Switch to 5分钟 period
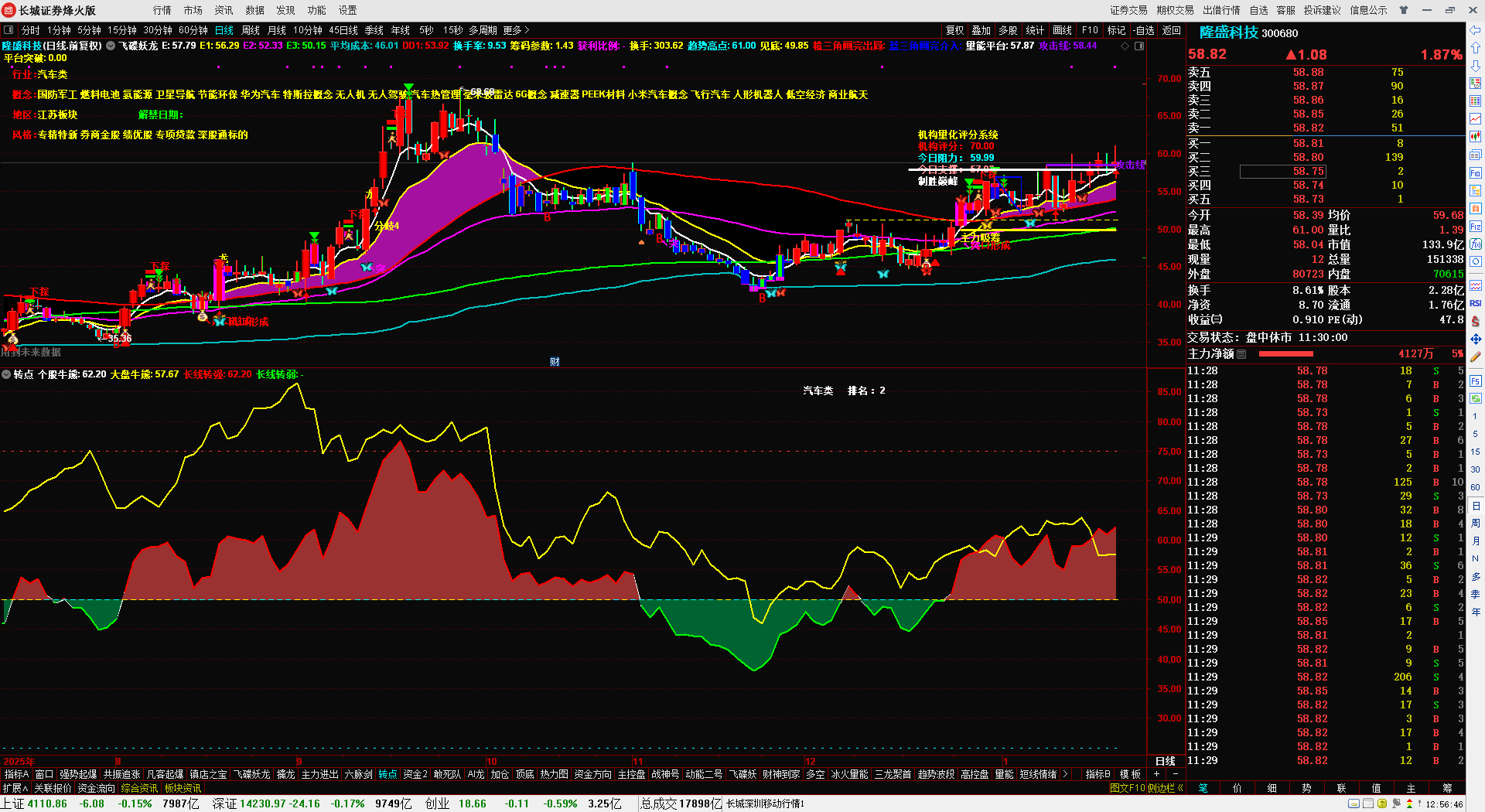Screen dimensions: 1485x812 (90, 30)
